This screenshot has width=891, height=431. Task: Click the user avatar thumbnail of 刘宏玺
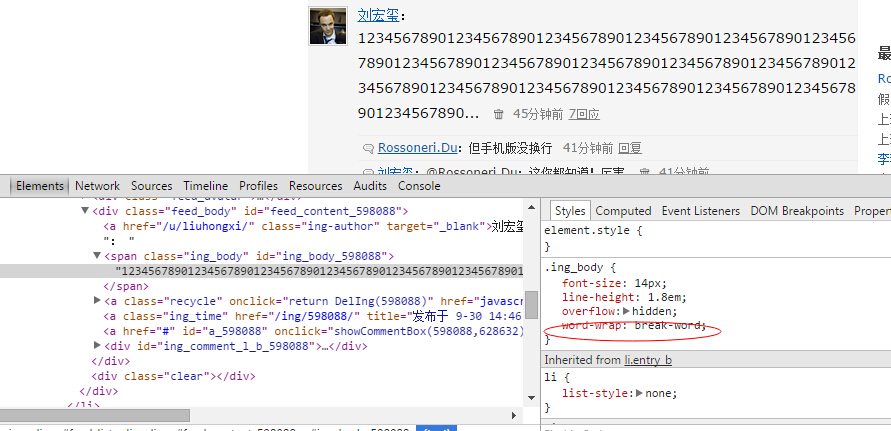[x=328, y=26]
